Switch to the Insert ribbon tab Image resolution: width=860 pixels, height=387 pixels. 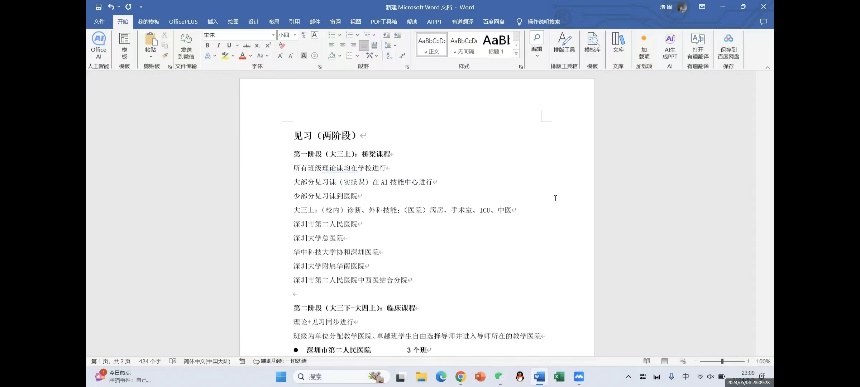point(213,21)
